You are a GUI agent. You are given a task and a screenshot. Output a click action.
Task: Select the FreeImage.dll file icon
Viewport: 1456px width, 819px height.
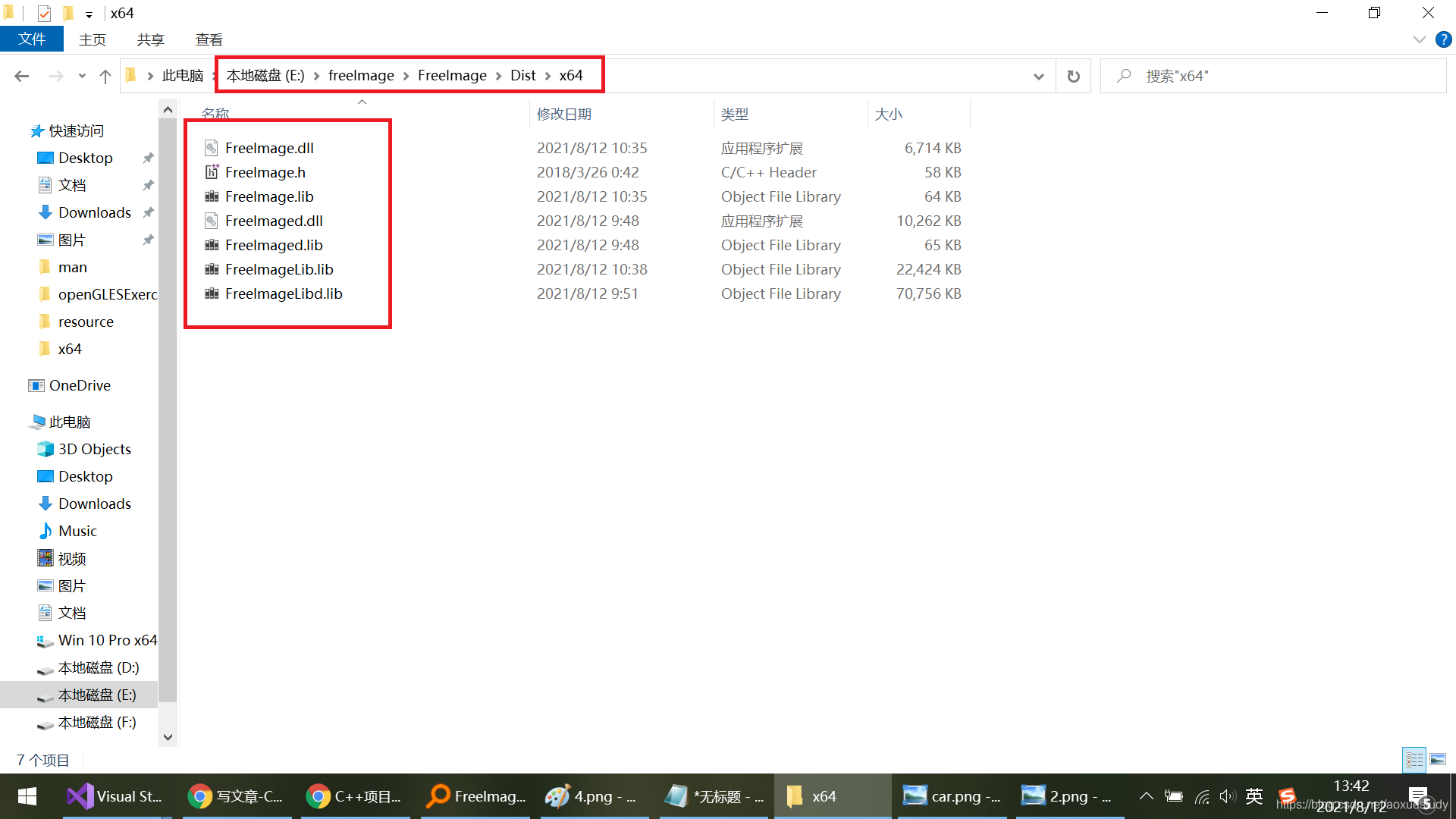tap(212, 148)
